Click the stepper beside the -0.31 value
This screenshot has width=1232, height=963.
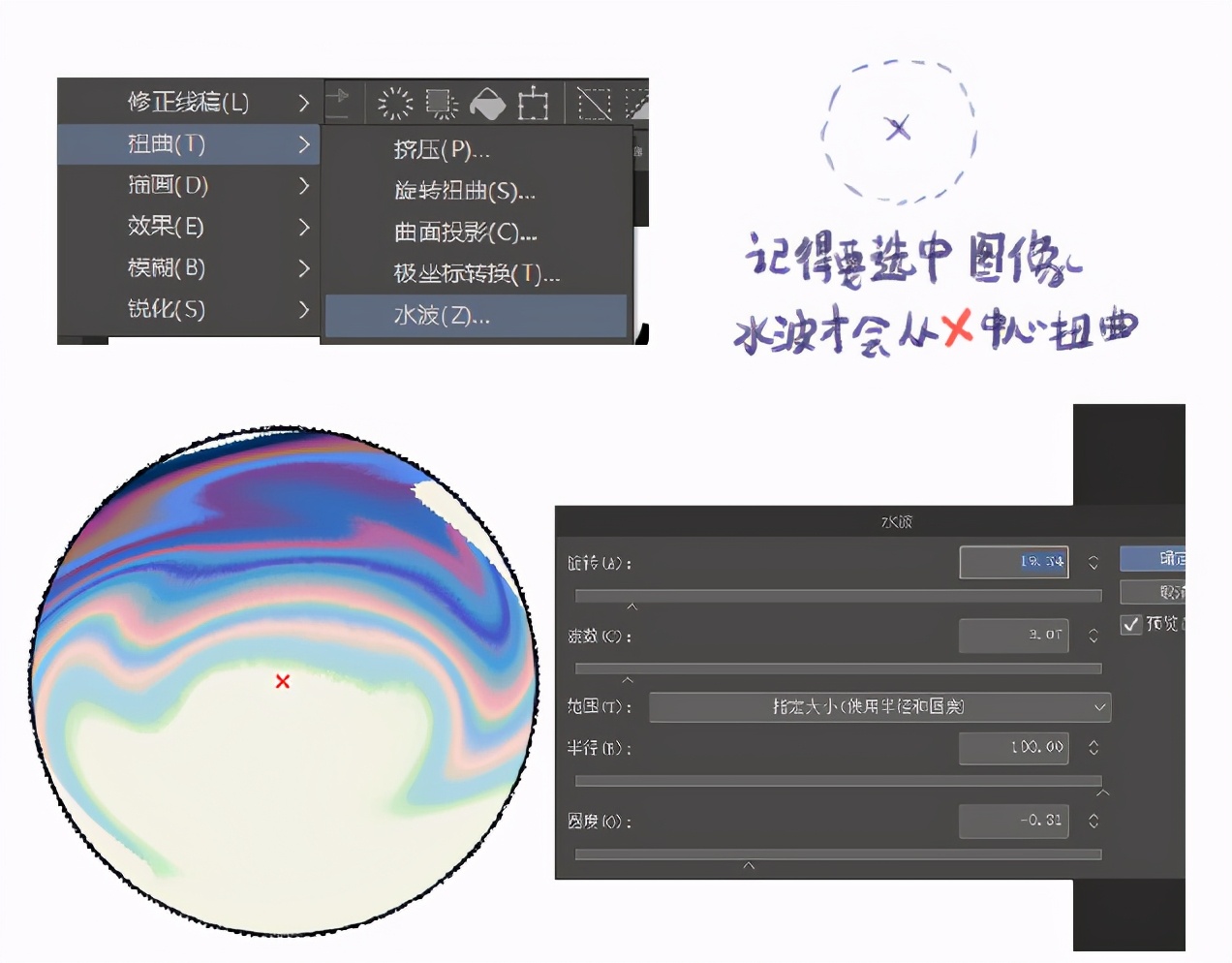tap(1093, 821)
